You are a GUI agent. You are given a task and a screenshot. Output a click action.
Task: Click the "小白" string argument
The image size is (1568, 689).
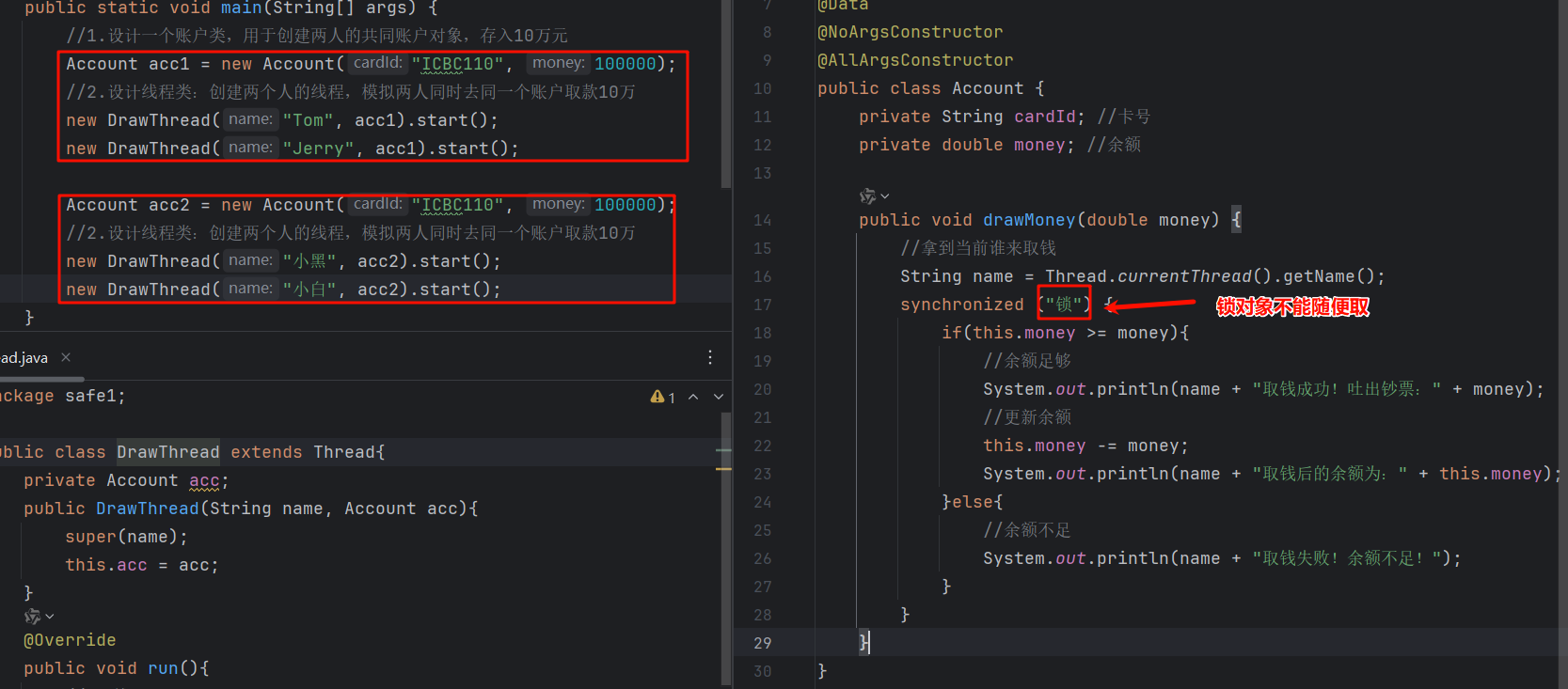pyautogui.click(x=309, y=290)
